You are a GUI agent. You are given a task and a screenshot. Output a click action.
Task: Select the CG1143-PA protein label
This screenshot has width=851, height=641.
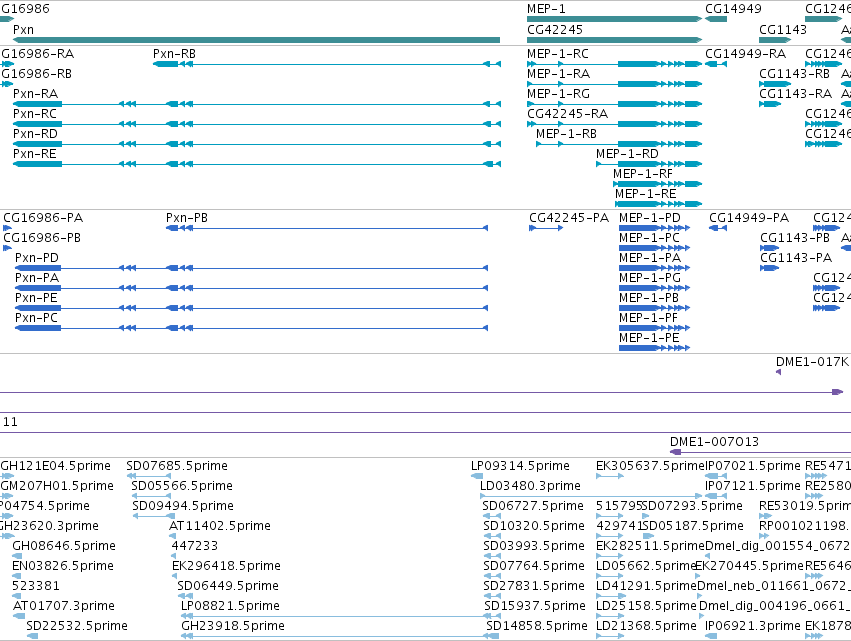coord(796,258)
